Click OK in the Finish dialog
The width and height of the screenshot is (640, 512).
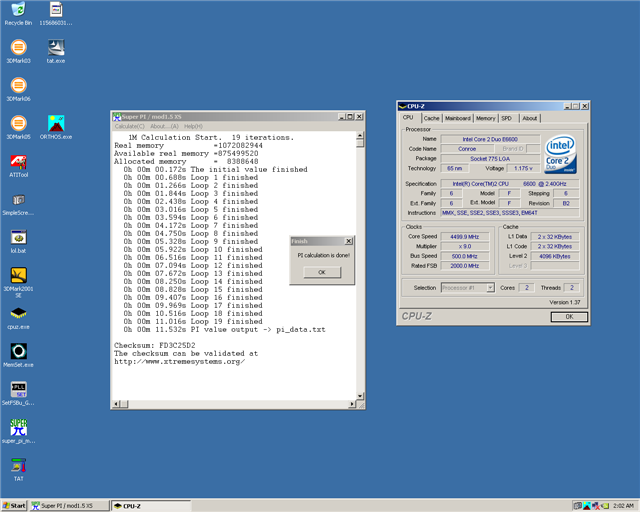click(321, 272)
